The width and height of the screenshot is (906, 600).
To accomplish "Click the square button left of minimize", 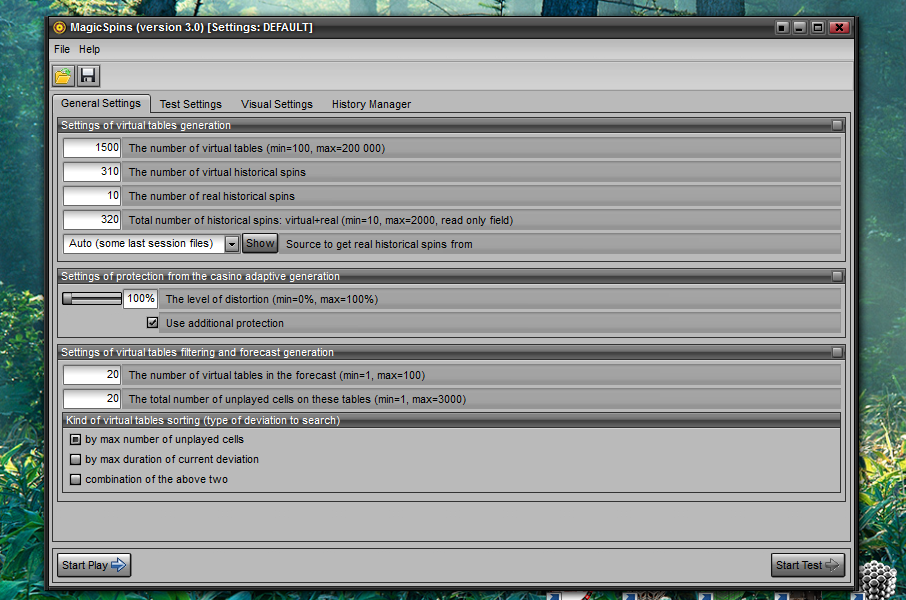I will click(x=782, y=27).
